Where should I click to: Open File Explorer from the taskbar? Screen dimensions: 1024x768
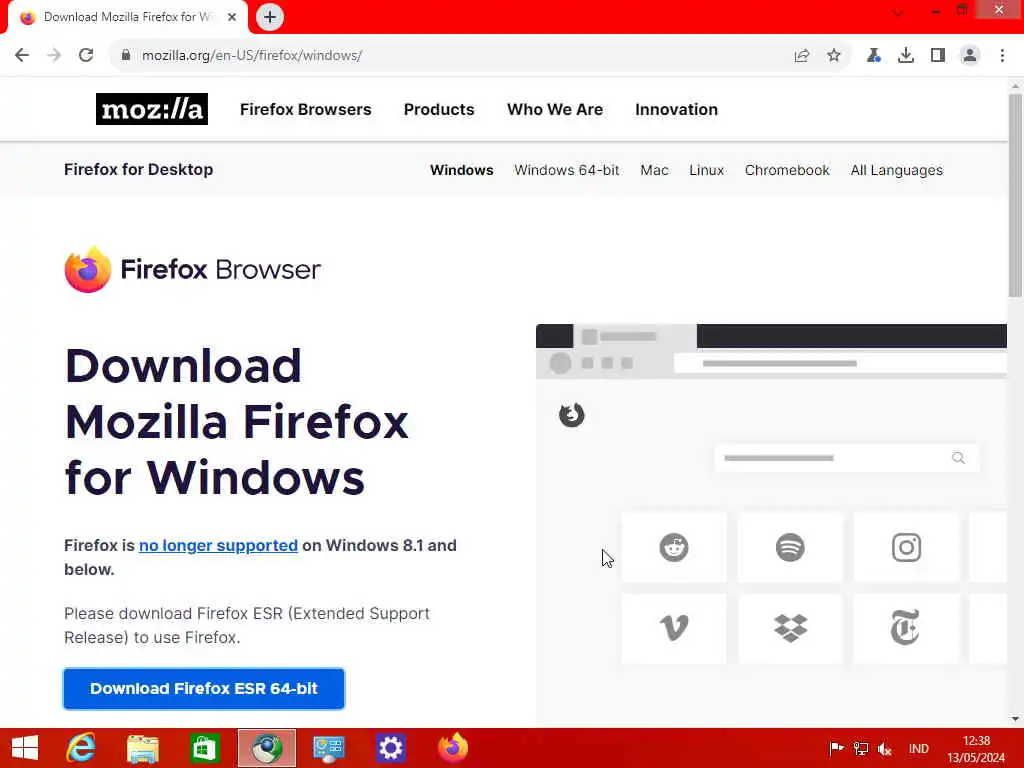click(x=143, y=748)
